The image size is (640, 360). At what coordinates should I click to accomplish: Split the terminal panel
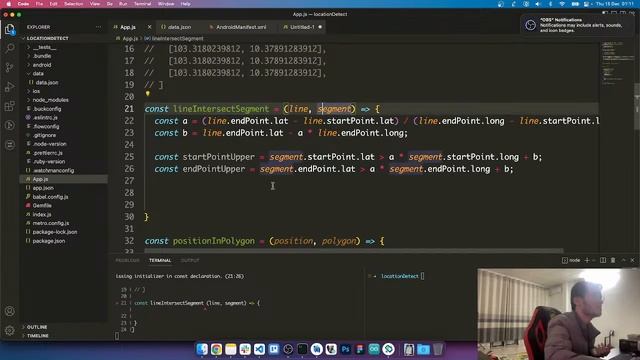point(603,260)
